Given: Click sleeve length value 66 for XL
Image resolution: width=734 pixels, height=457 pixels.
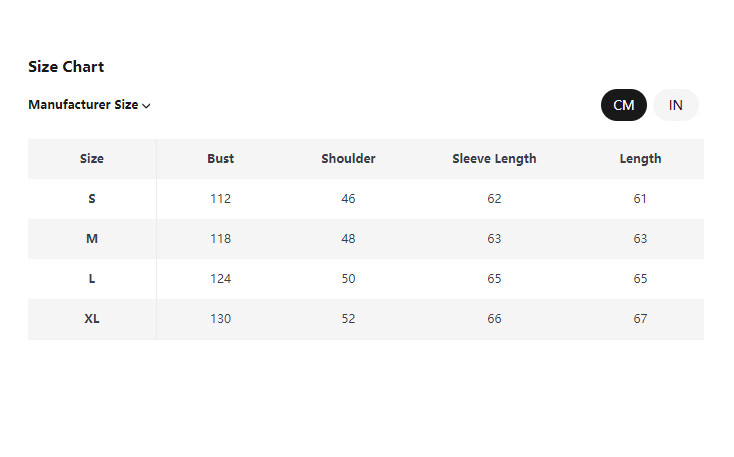Looking at the screenshot, I should coord(494,319).
